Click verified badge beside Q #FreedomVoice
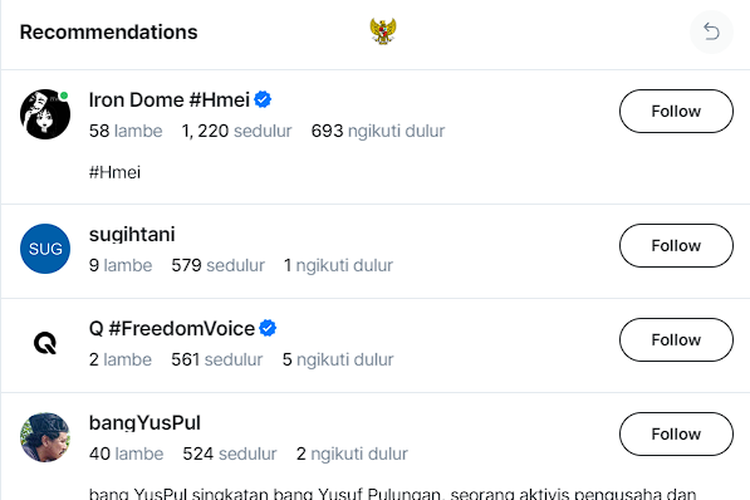Screen dimensions: 750x500 (267, 328)
